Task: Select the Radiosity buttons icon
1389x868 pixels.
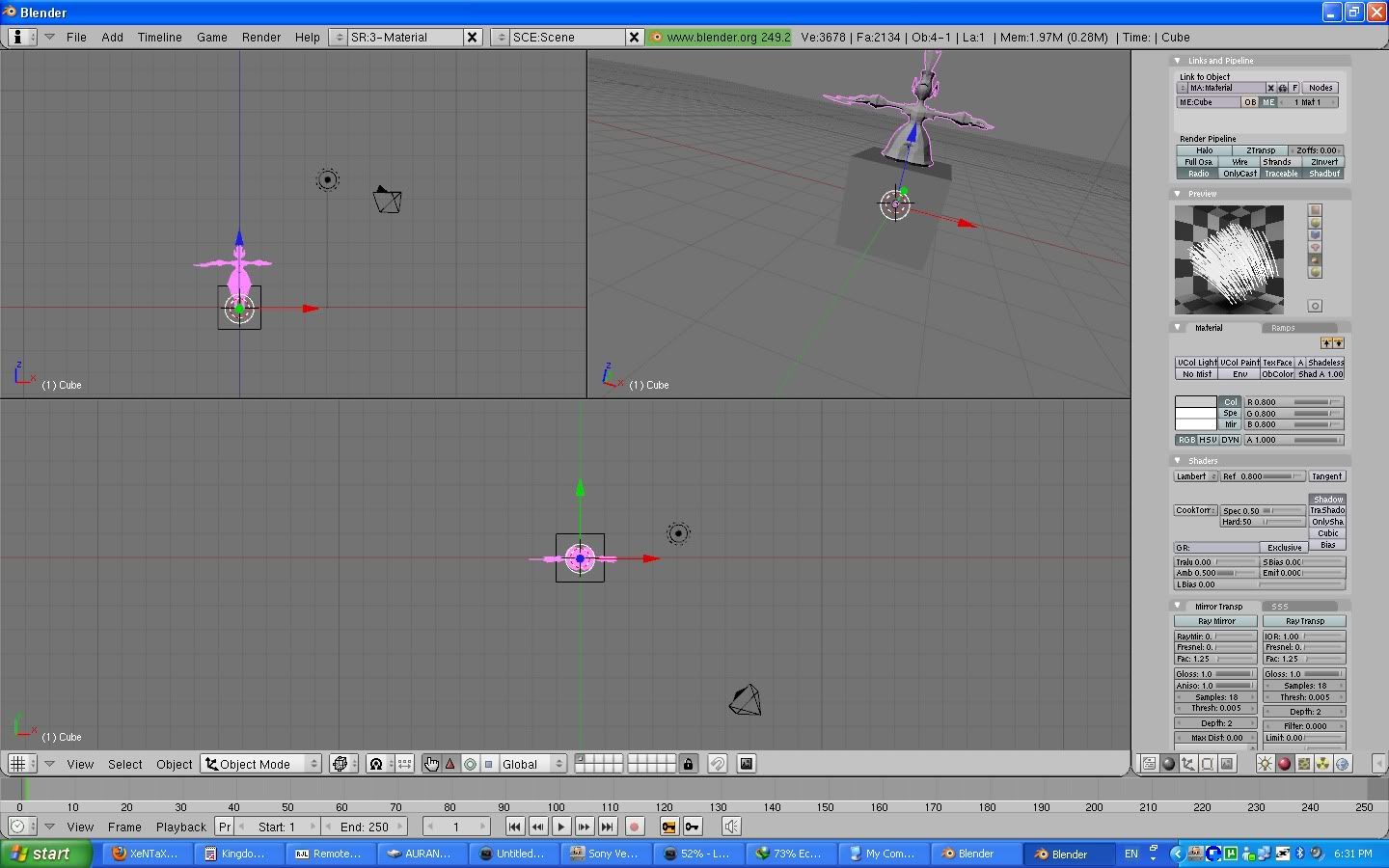Action: coord(1323,764)
